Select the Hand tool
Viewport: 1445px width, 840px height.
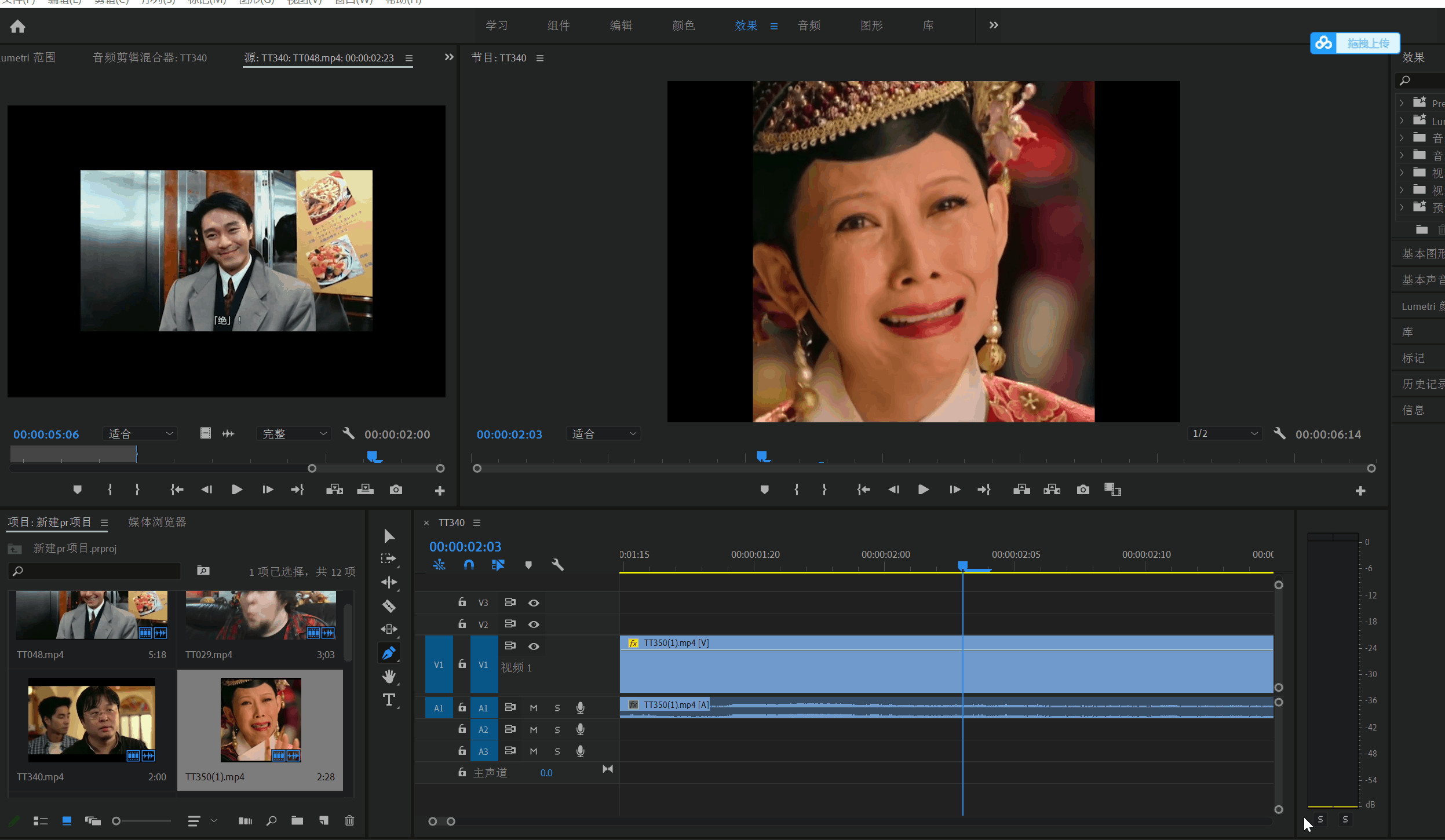coord(389,676)
